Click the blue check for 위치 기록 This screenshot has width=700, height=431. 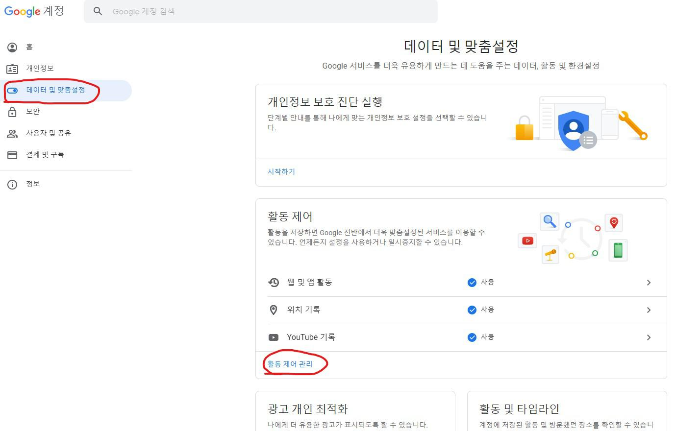coord(472,310)
